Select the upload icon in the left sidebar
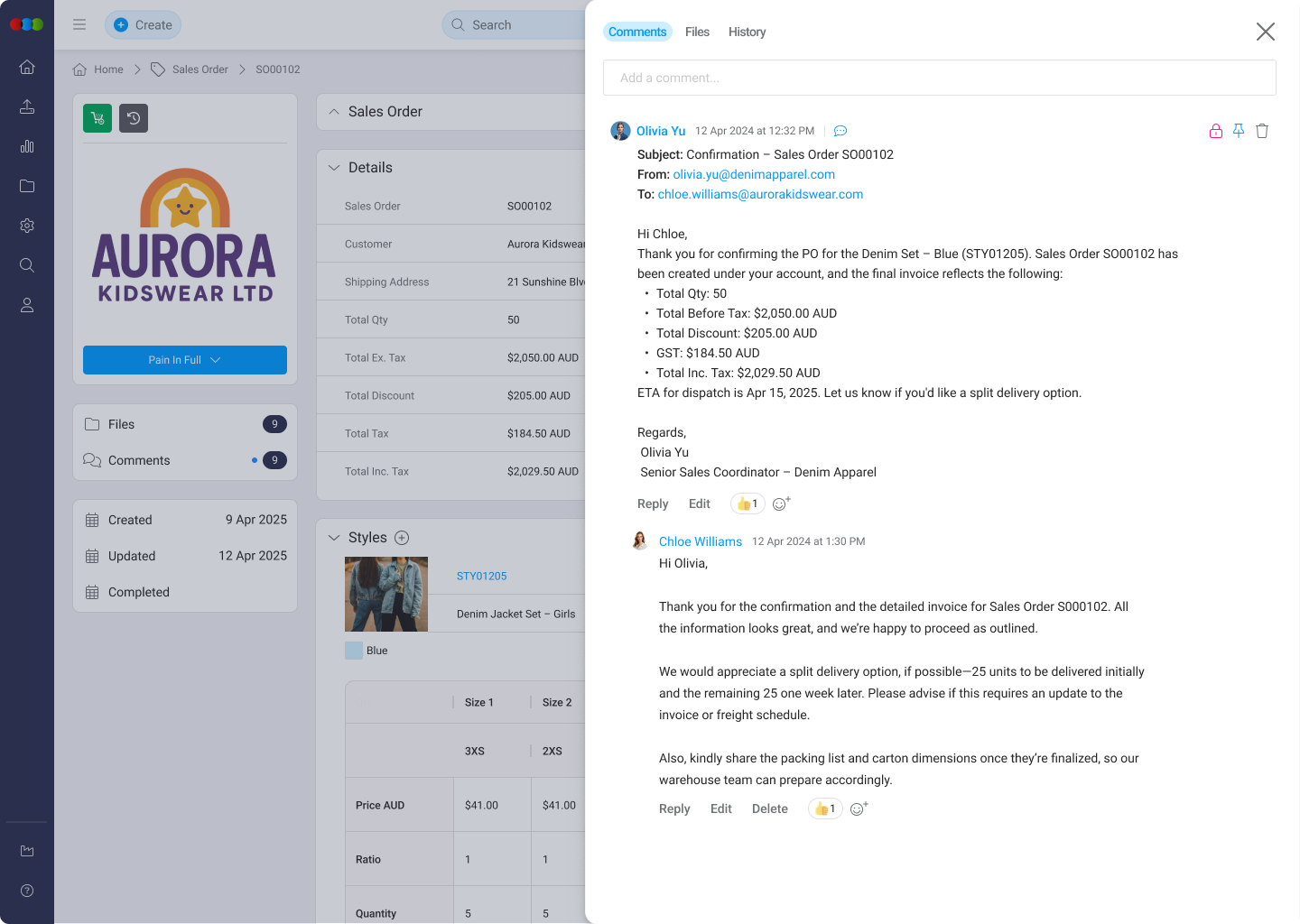This screenshot has width=1300, height=924. 26,106
